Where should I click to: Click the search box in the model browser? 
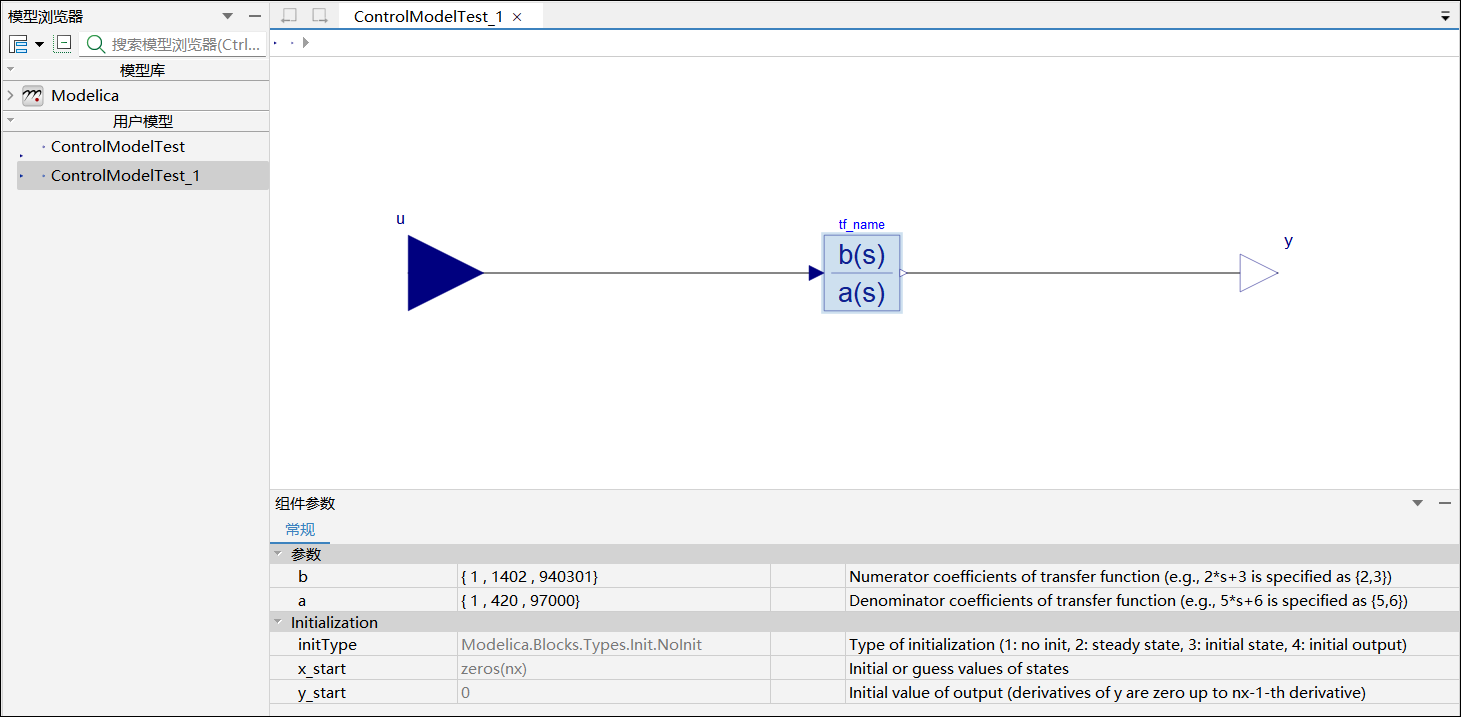point(175,44)
